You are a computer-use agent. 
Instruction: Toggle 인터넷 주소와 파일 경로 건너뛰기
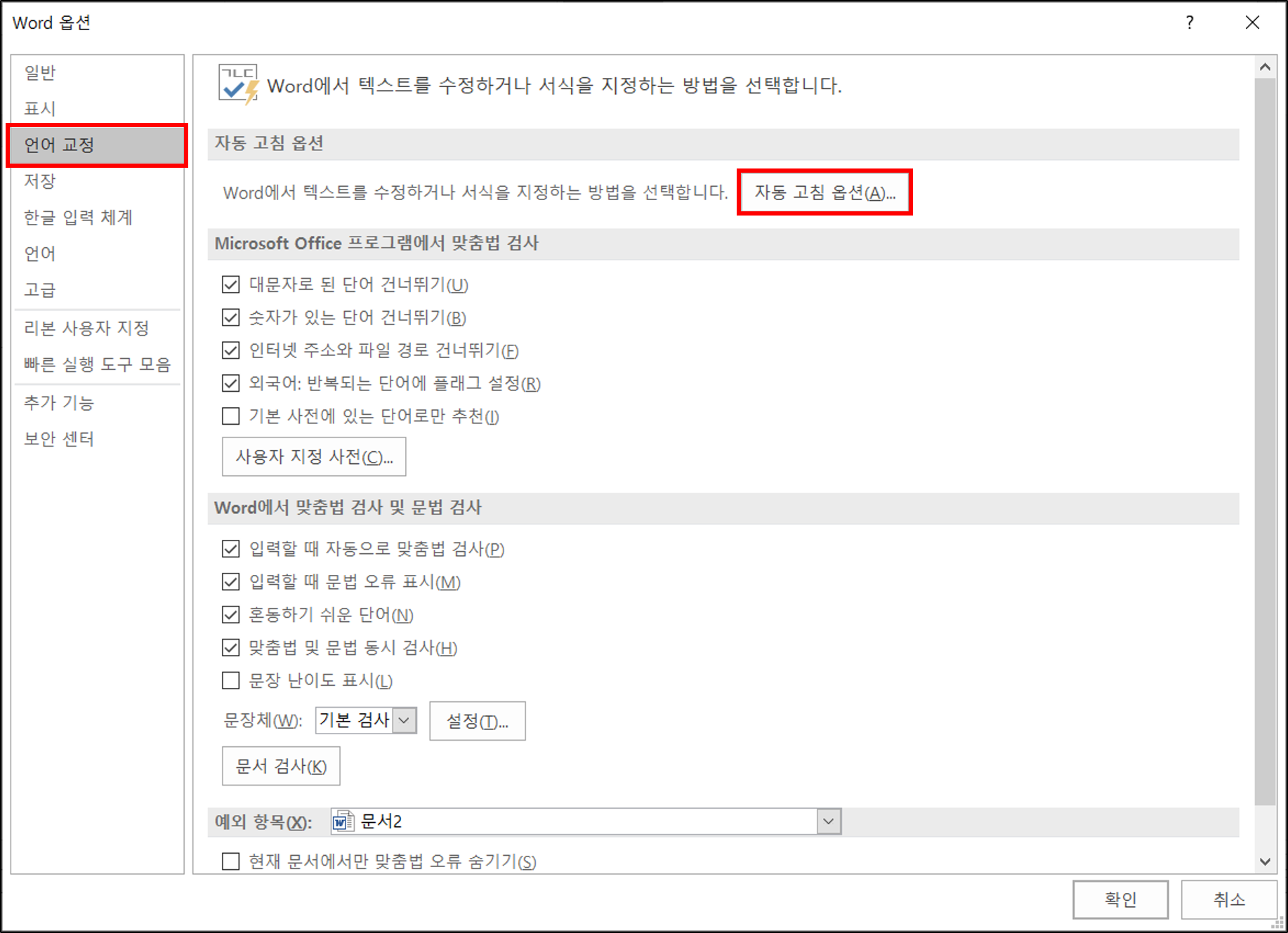pyautogui.click(x=230, y=350)
